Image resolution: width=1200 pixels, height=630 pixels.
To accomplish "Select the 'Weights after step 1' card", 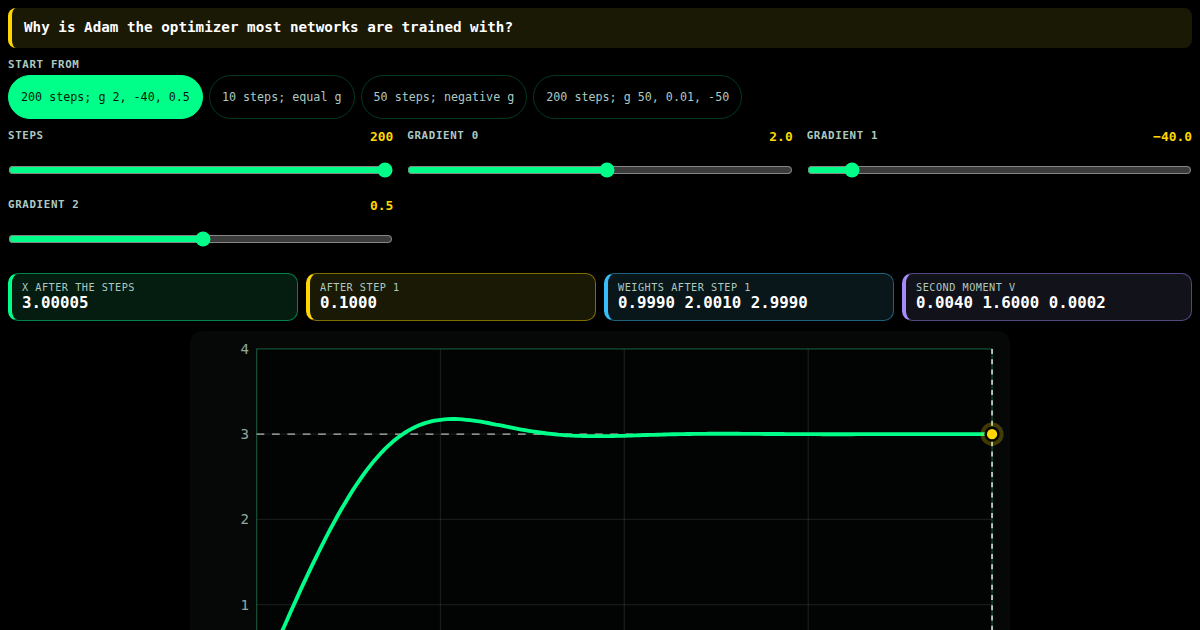I will (749, 297).
